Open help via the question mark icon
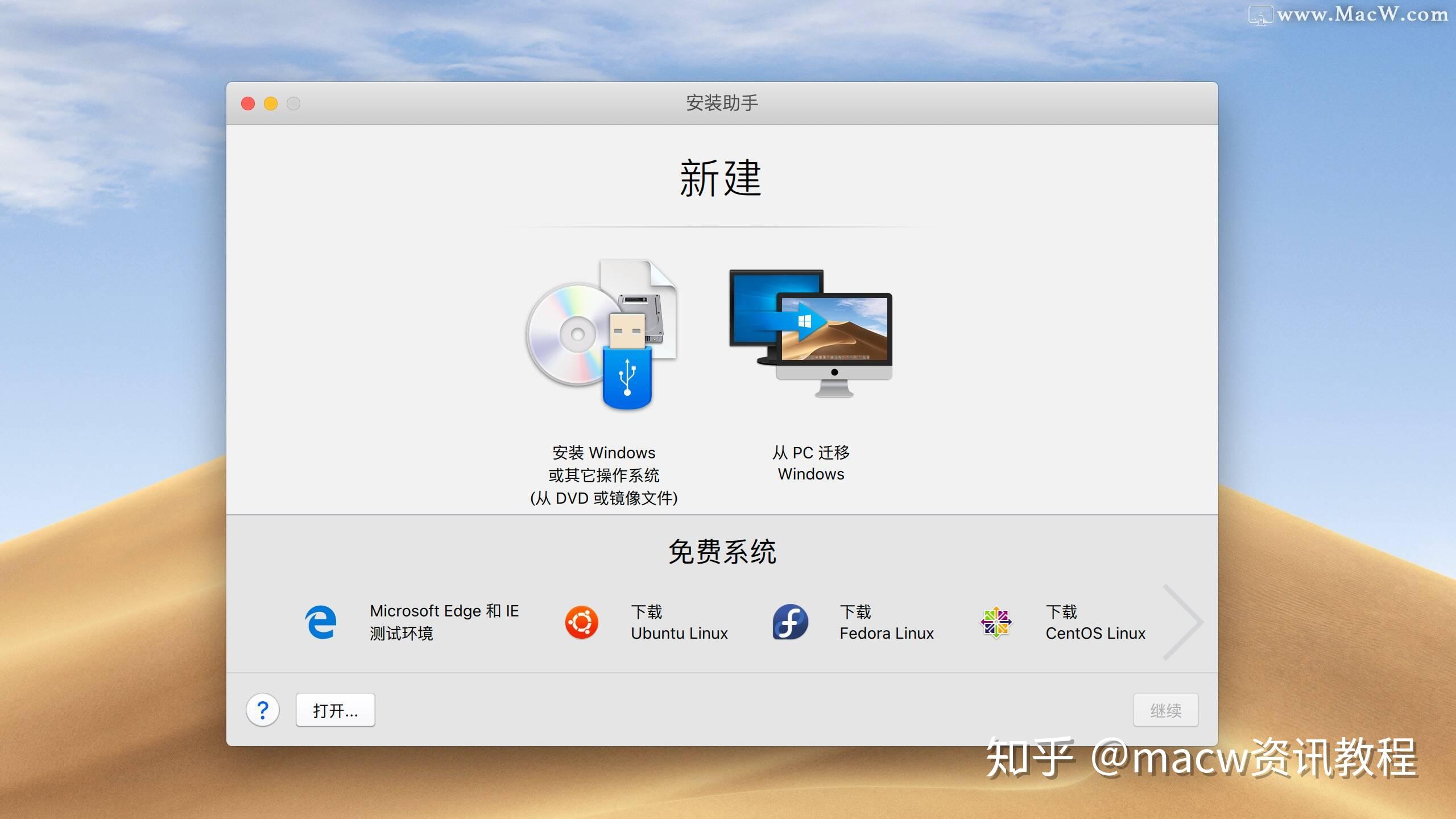Image resolution: width=1456 pixels, height=819 pixels. click(x=263, y=710)
